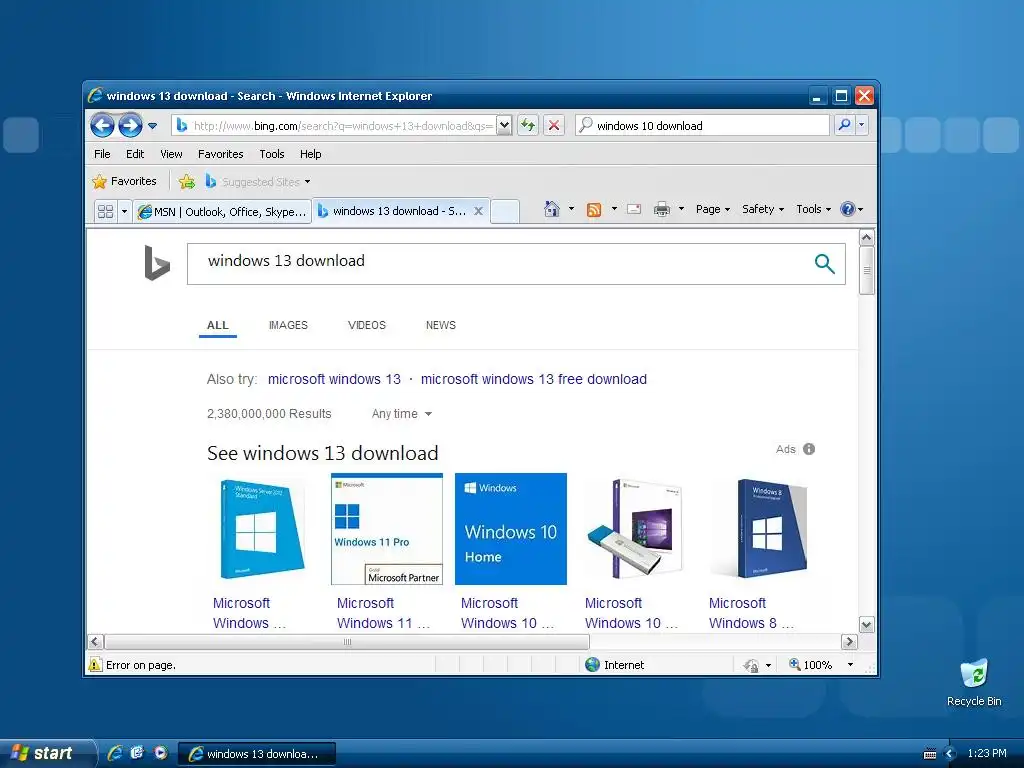Open the Help menu
This screenshot has height=768, width=1024.
pos(311,154)
